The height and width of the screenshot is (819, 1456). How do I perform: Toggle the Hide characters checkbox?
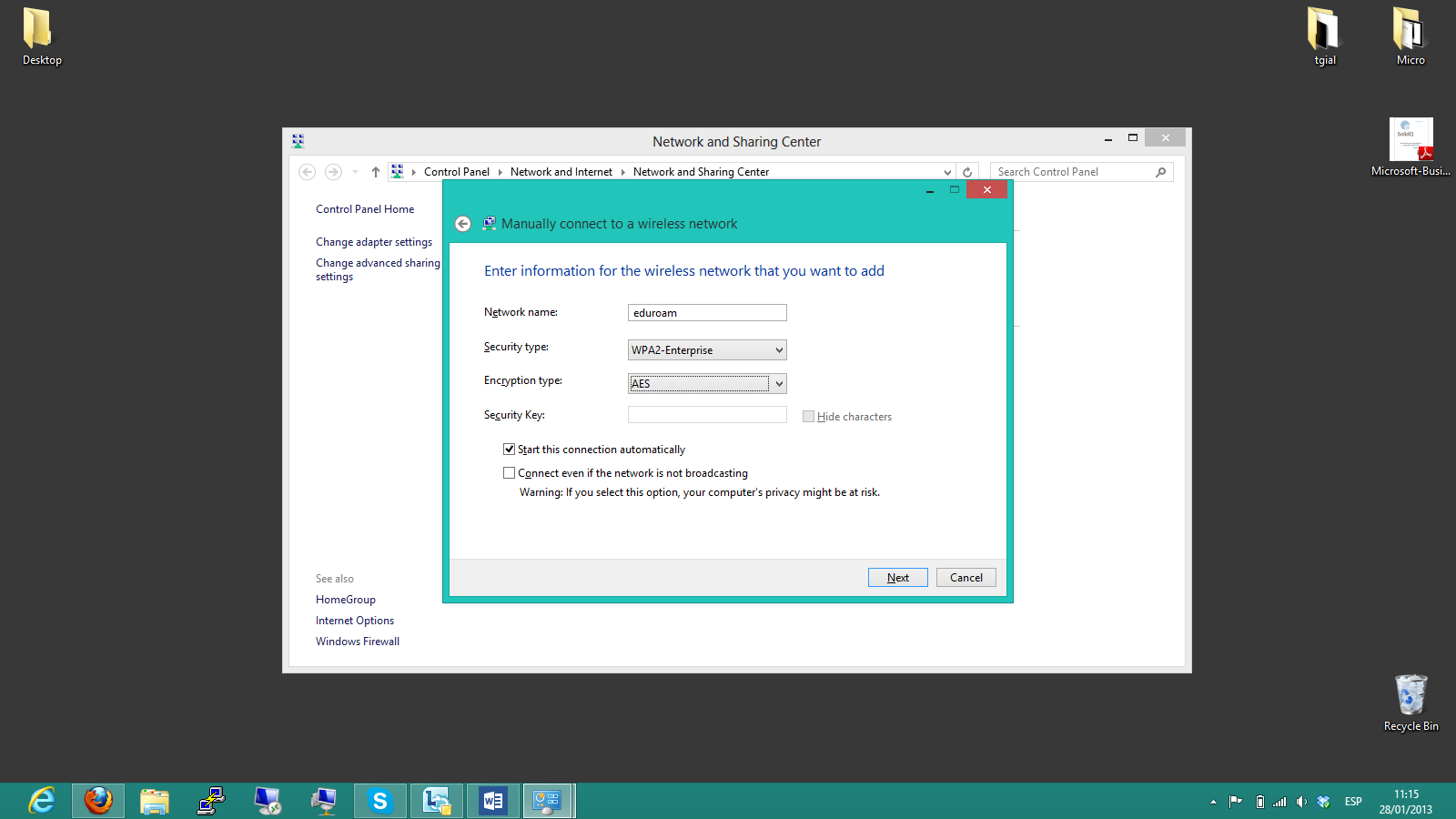(x=808, y=417)
